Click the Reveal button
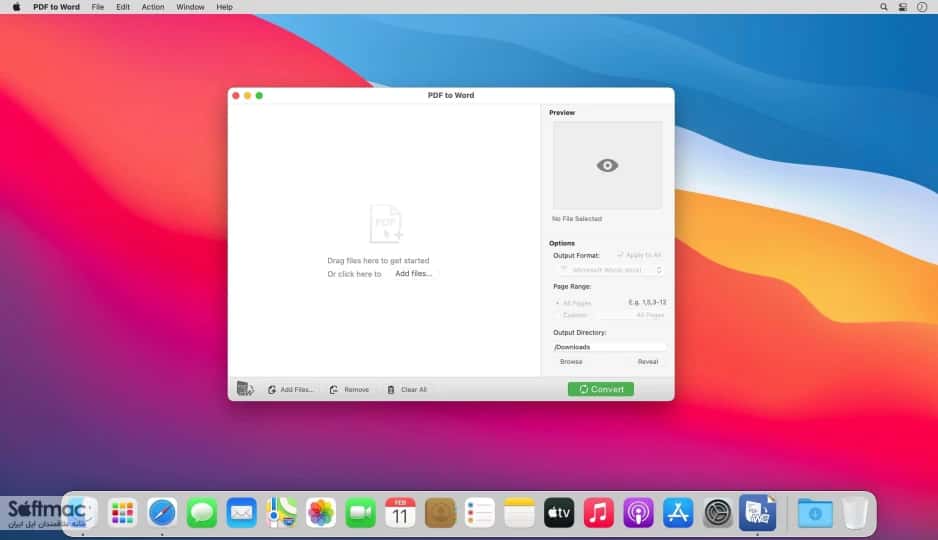The width and height of the screenshot is (938, 540). click(x=648, y=362)
